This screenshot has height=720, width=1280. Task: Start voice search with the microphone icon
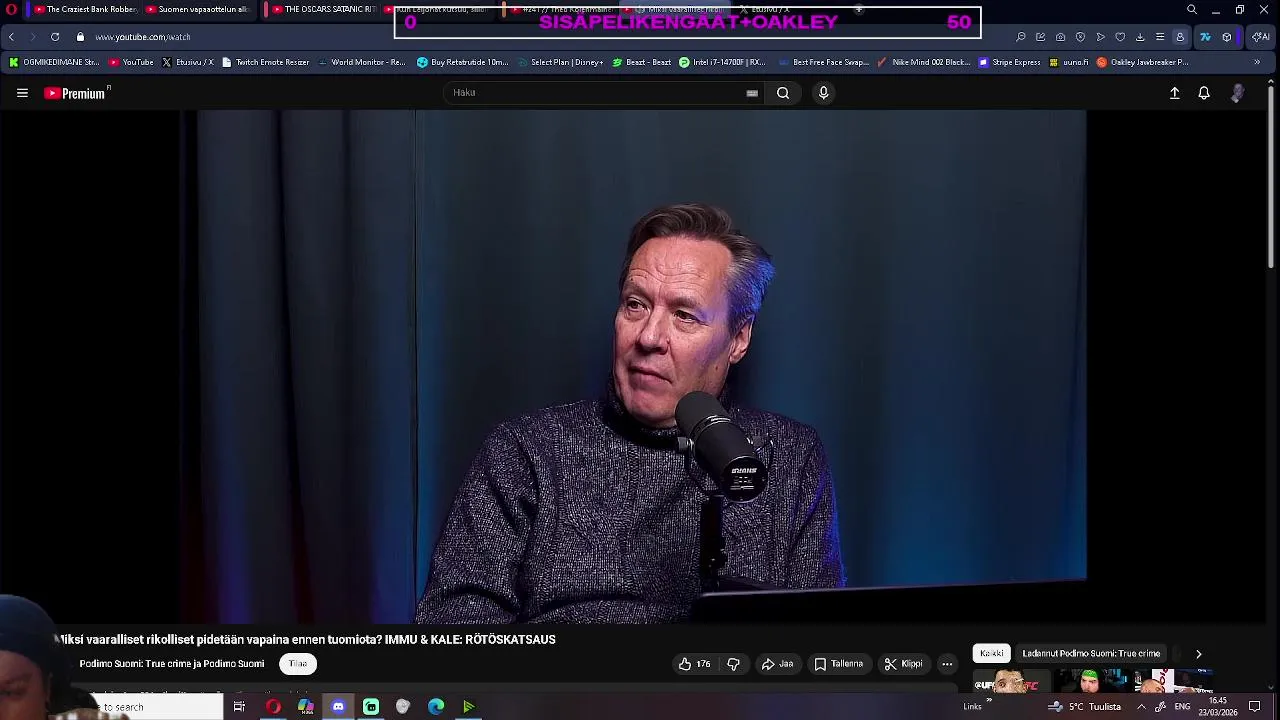click(x=823, y=93)
